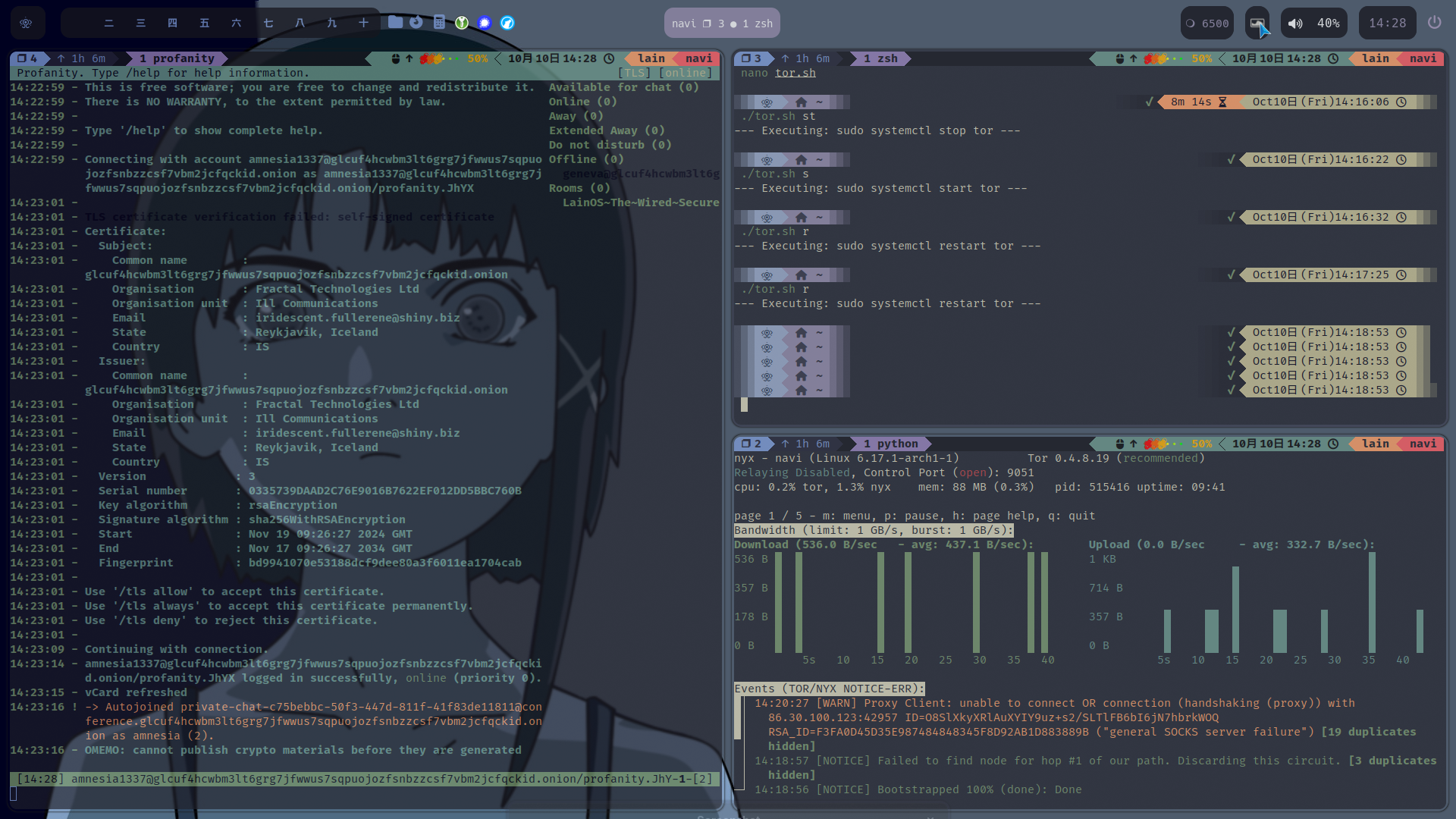Launch the green key password manager icon

coord(462,23)
